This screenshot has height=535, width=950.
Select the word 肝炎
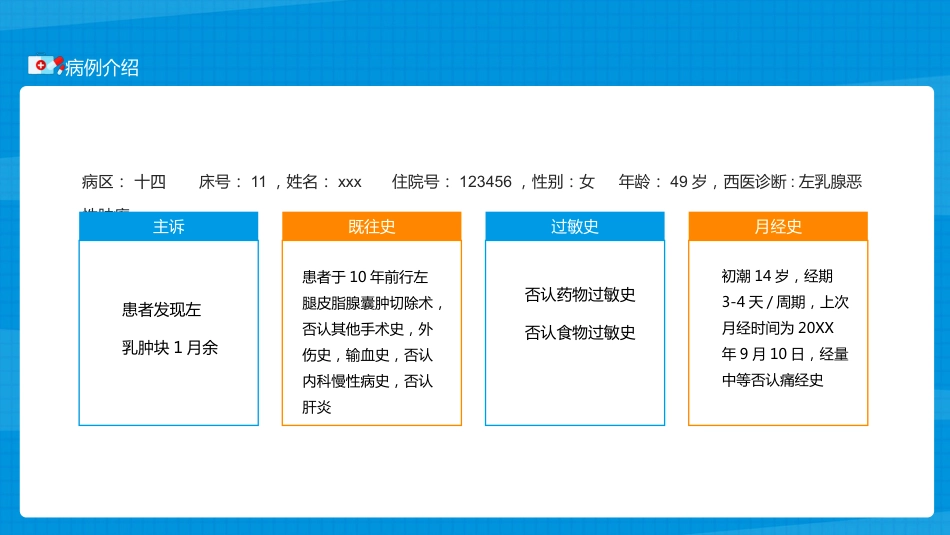click(316, 407)
